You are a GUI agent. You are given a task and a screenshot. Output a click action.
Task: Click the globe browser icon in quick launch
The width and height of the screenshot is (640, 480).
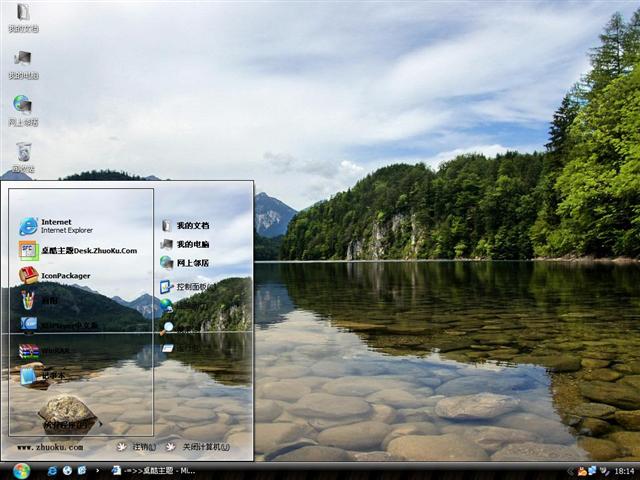click(x=67, y=471)
